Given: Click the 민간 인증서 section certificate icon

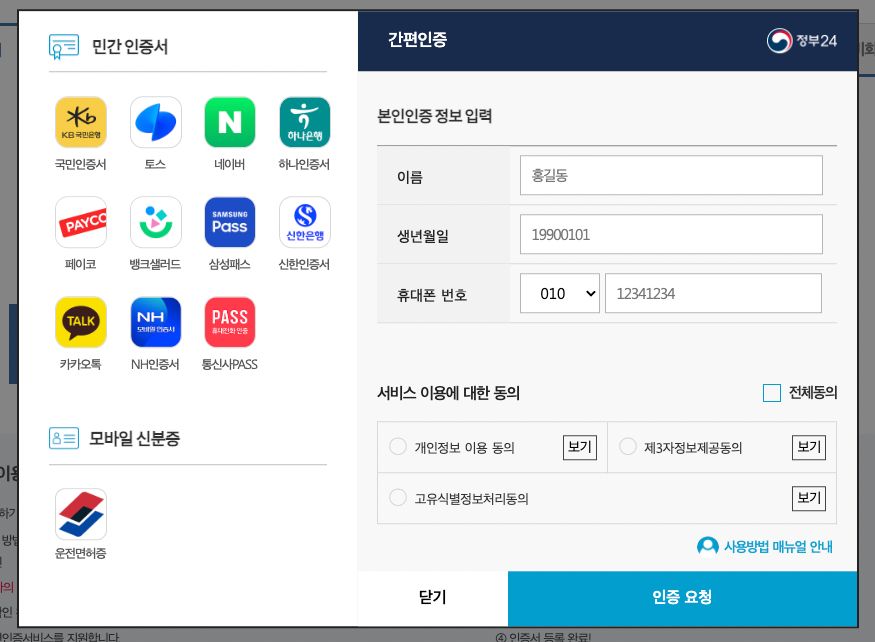Looking at the screenshot, I should (64, 46).
